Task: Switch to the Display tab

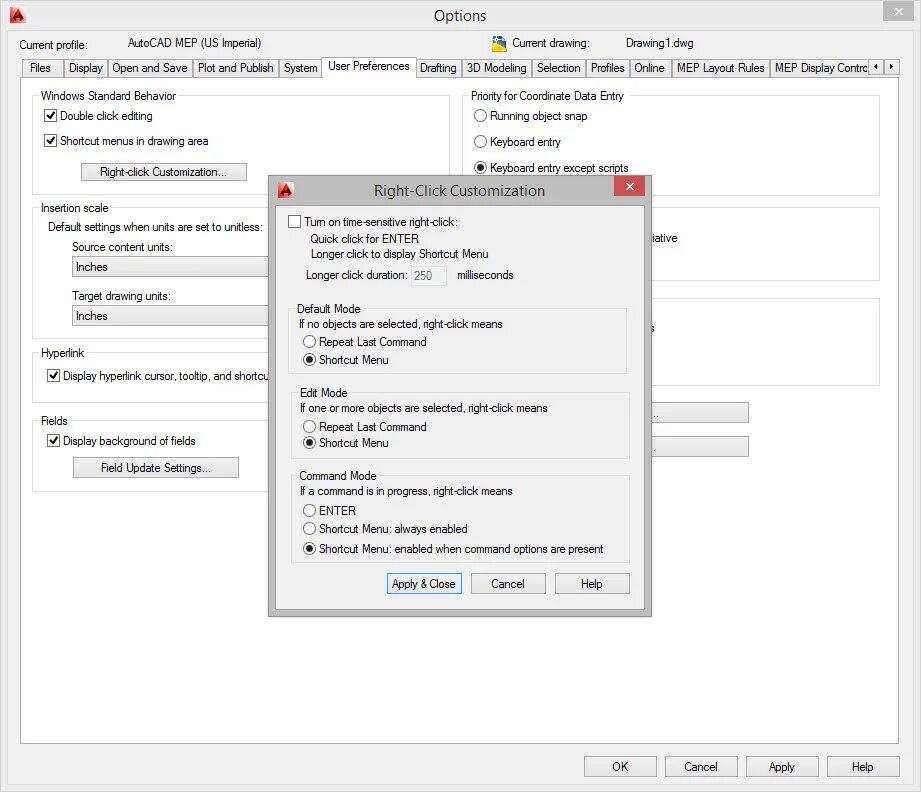Action: pos(86,68)
